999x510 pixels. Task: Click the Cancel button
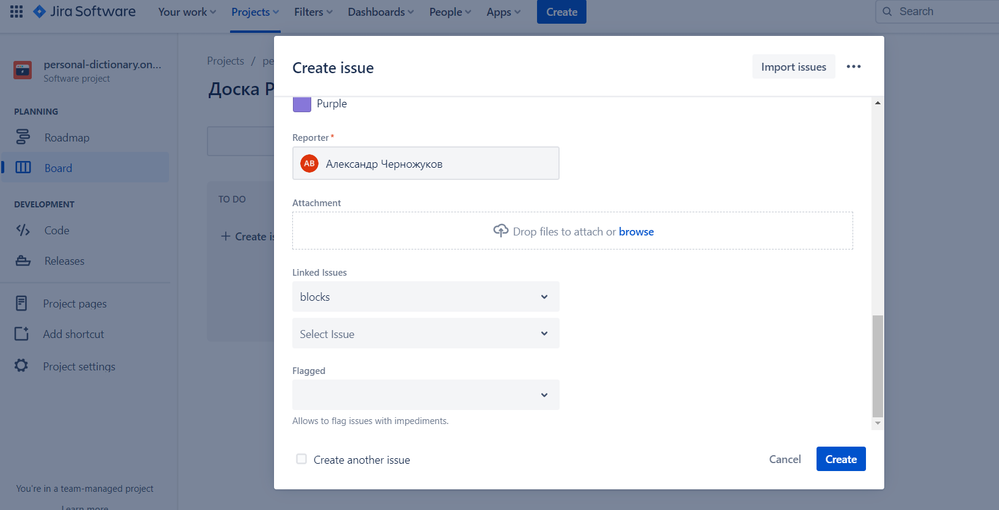pos(785,459)
